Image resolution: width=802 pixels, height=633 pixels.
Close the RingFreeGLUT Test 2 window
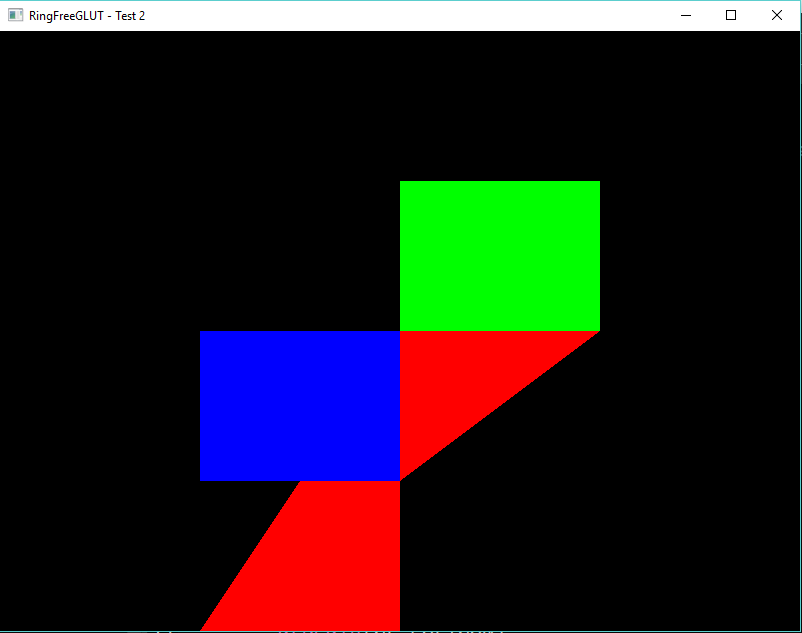(x=777, y=15)
